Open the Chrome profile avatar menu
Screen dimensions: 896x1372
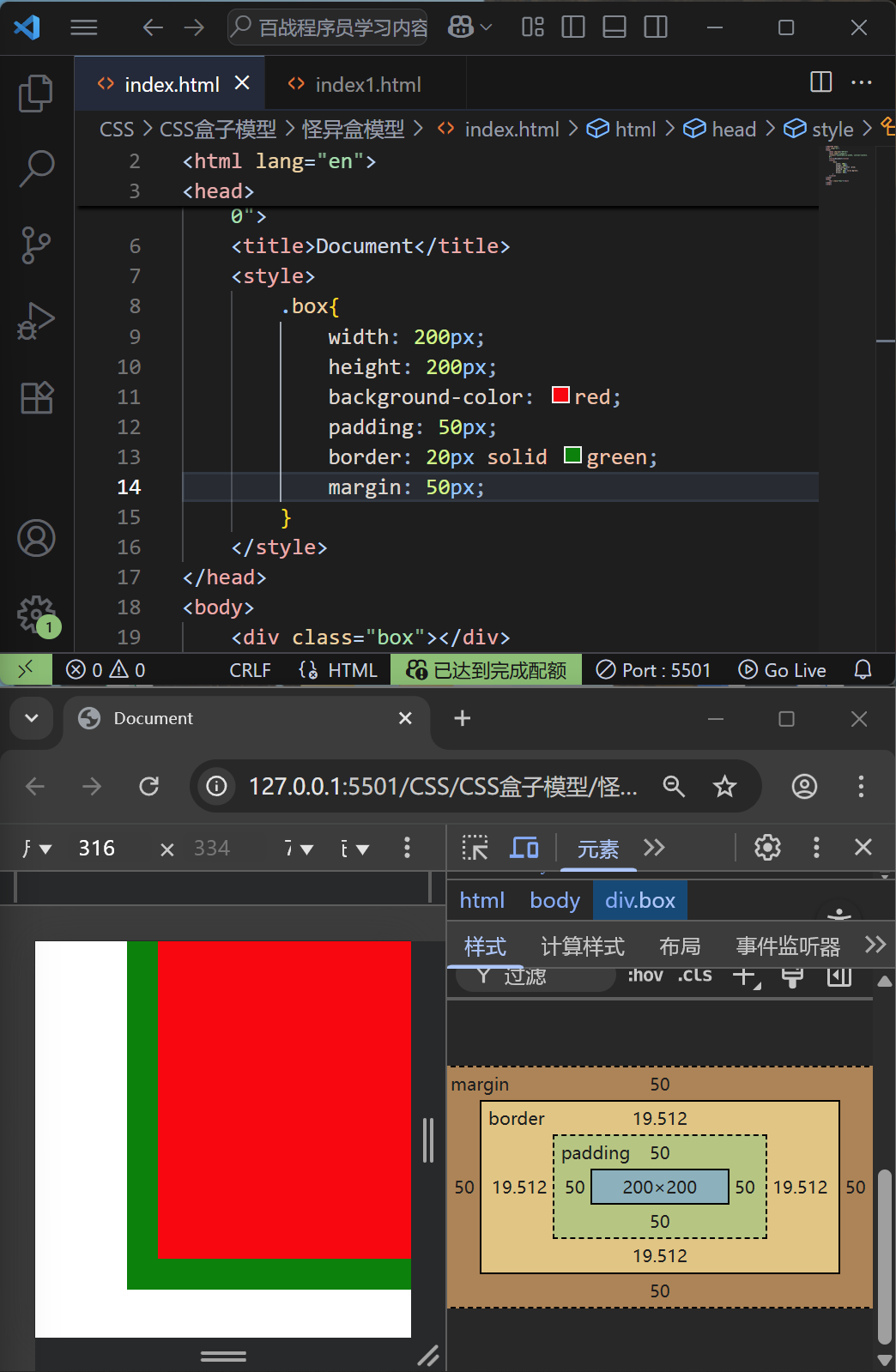click(x=804, y=786)
